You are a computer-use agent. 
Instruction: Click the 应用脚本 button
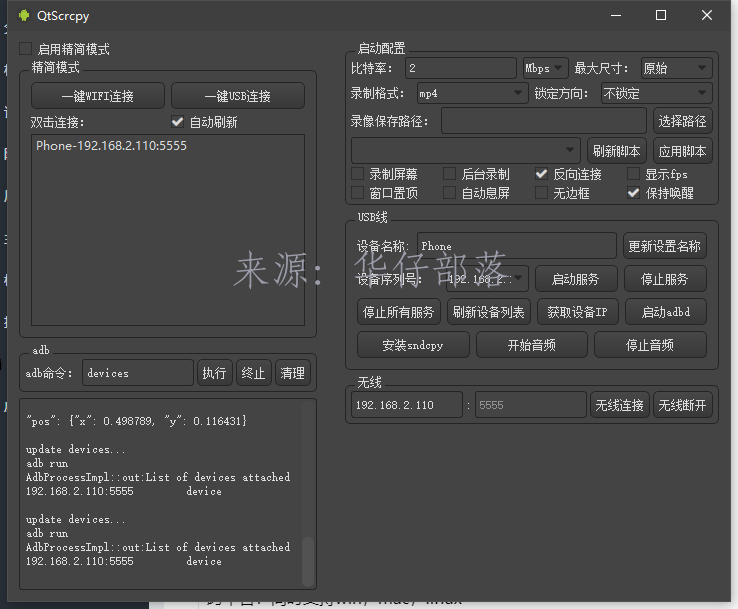pos(682,151)
